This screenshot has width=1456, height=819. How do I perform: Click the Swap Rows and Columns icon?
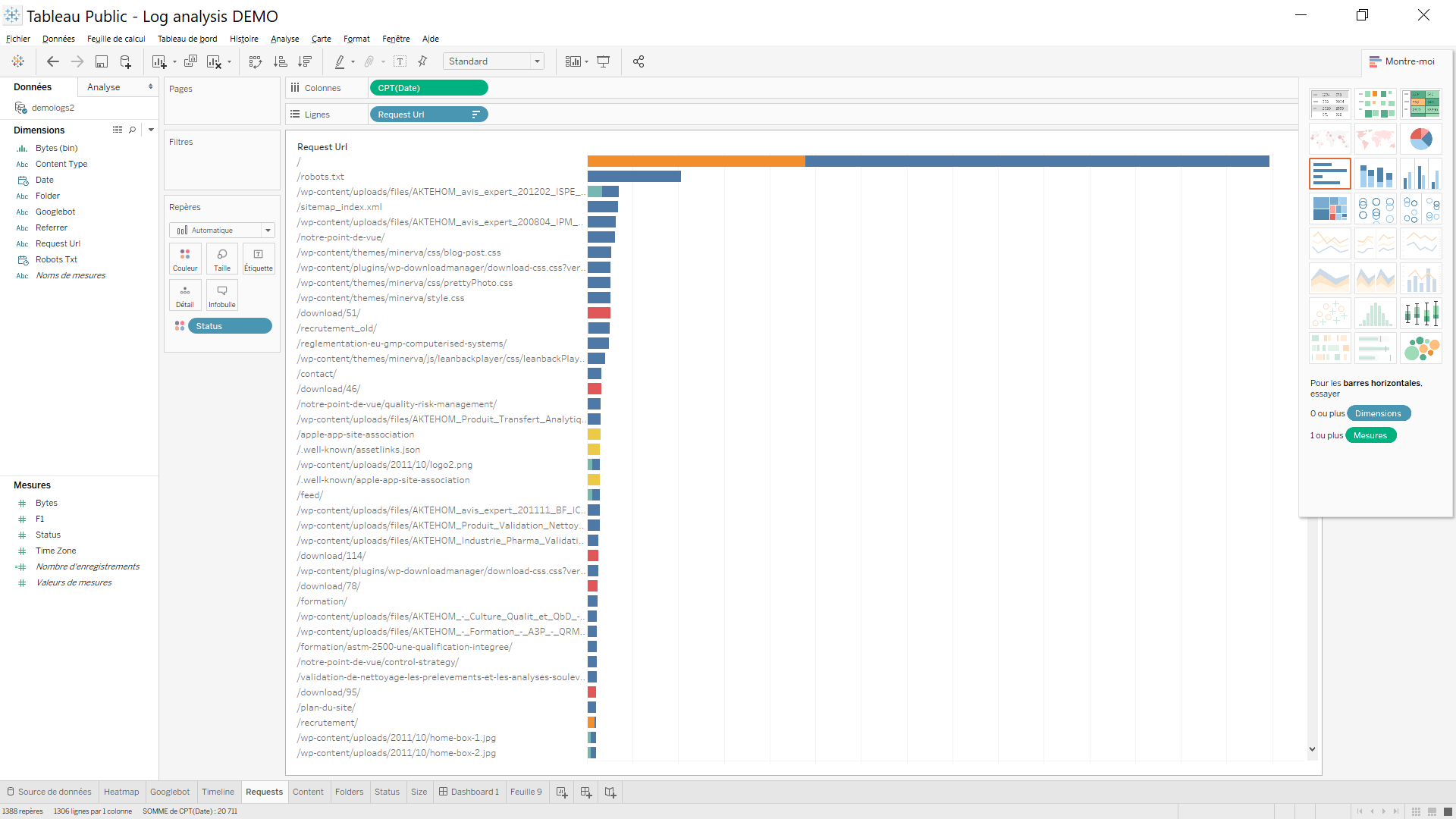[x=256, y=61]
